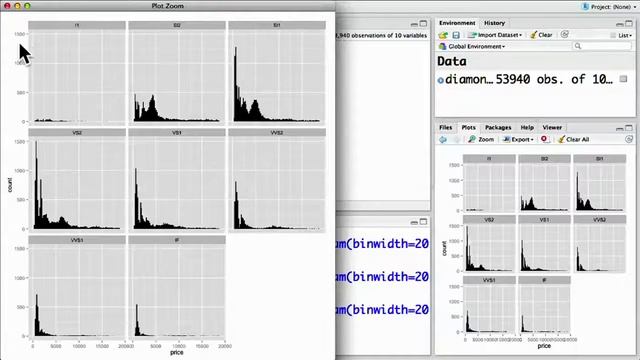Minimize the source data viewer pane
Viewport: 640px width, 360px height.
(414, 24)
